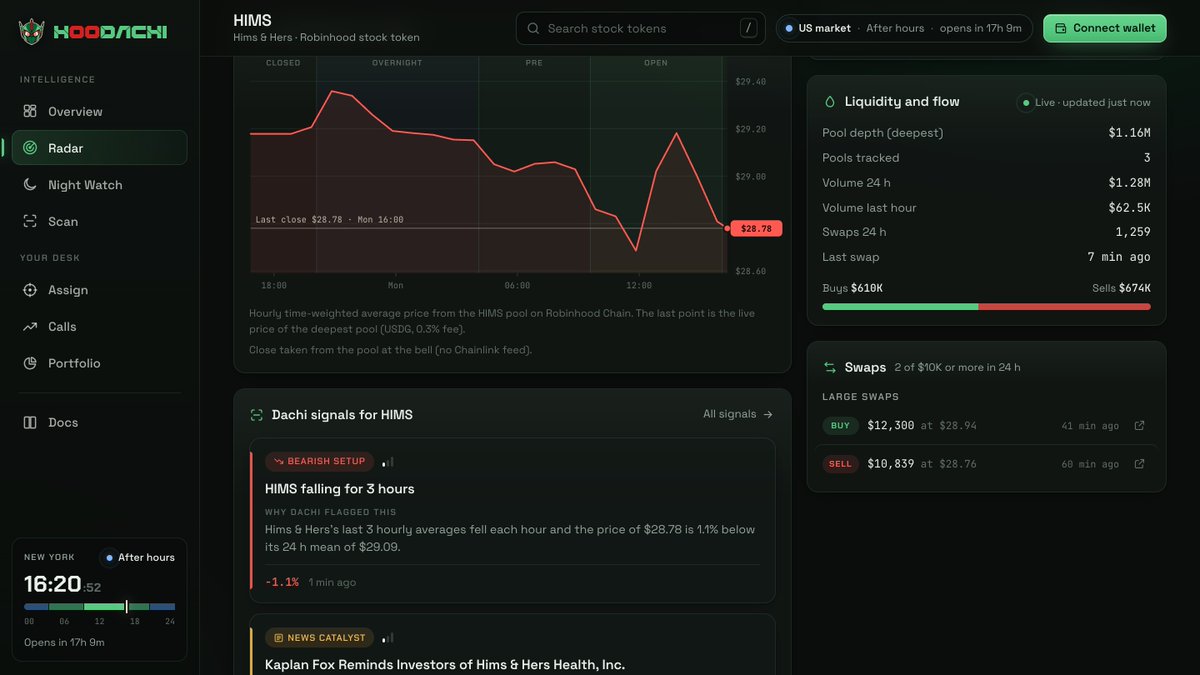Viewport: 1200px width, 675px height.
Task: Open the Kaplan Fox Reminds Investors headline
Action: click(x=445, y=664)
